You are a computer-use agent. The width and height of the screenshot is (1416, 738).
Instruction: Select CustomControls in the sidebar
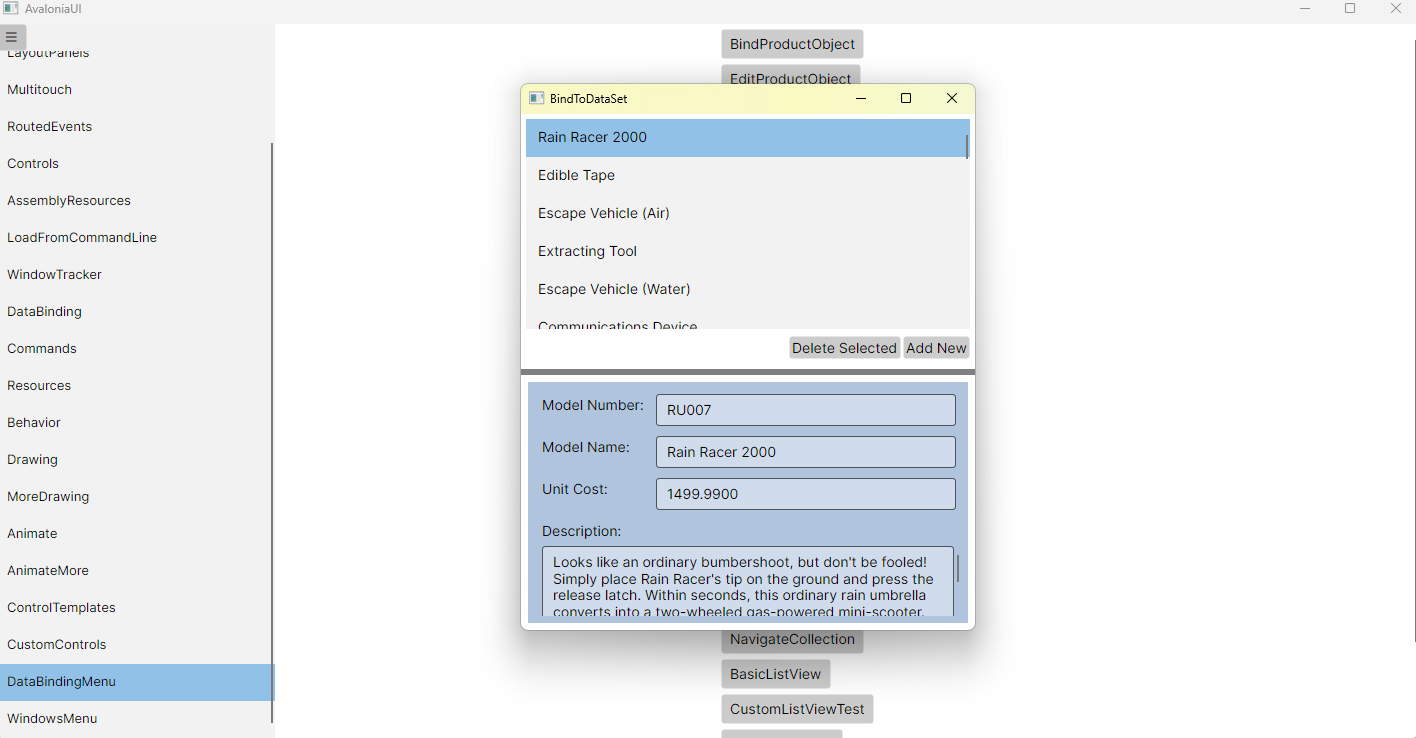coord(135,645)
